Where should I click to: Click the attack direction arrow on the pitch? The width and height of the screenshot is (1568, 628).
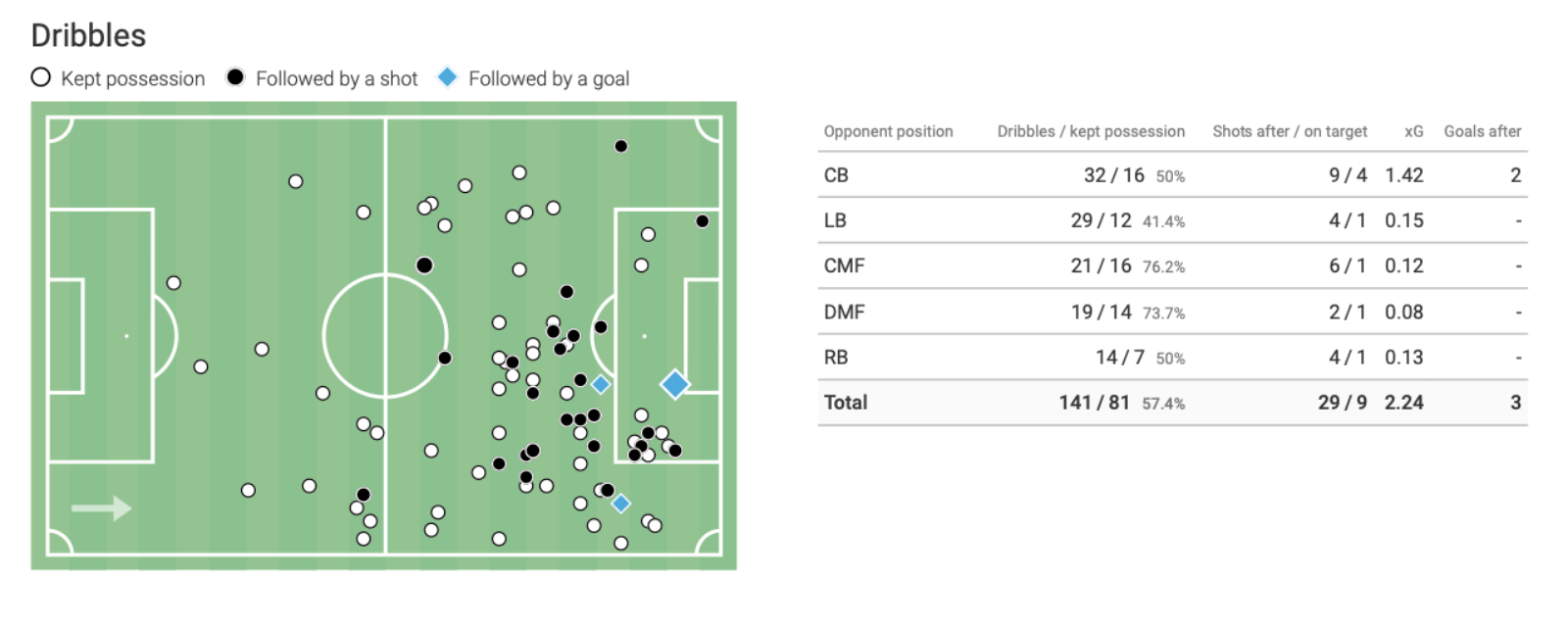click(x=102, y=507)
